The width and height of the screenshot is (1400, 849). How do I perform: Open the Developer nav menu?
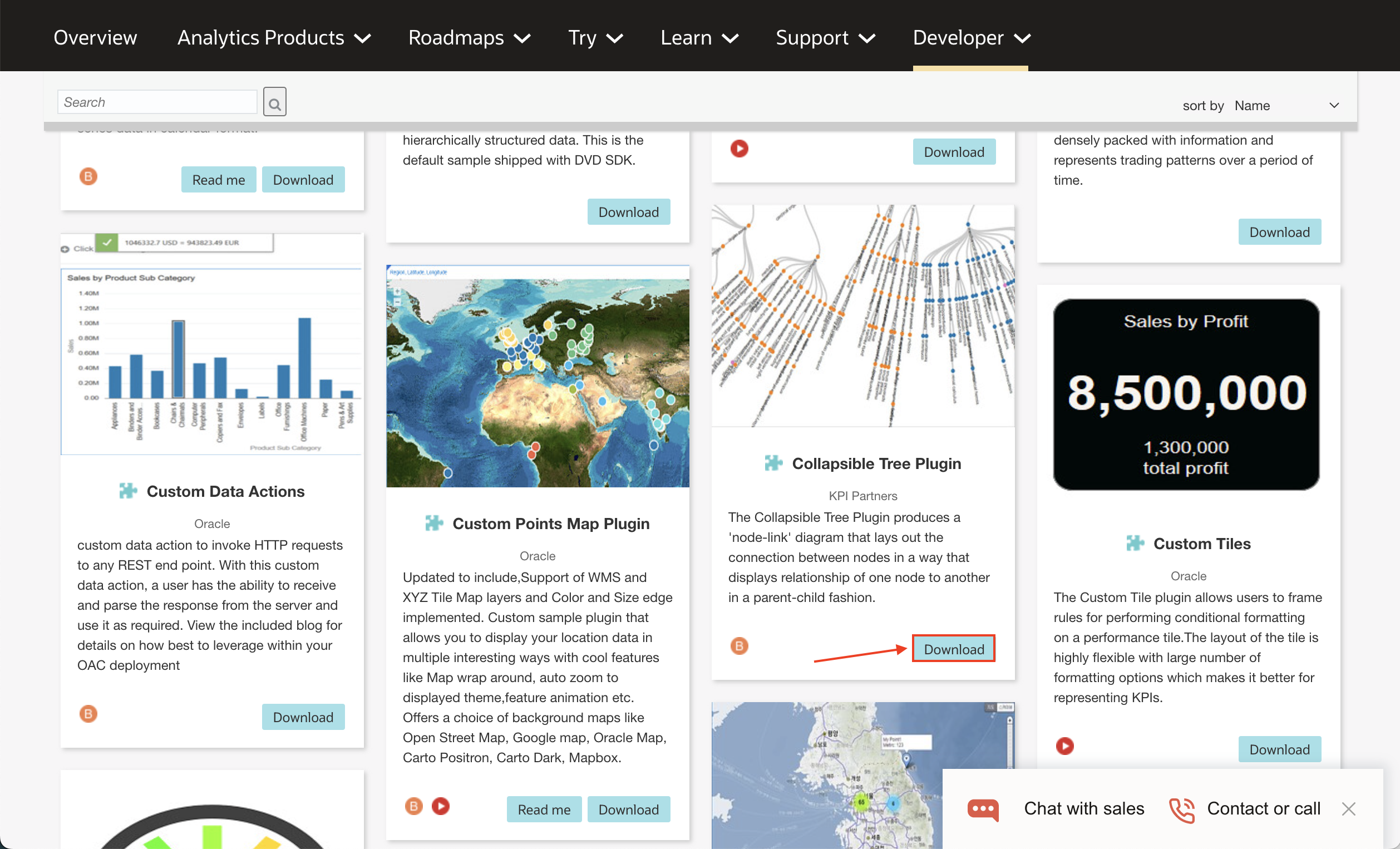[970, 37]
